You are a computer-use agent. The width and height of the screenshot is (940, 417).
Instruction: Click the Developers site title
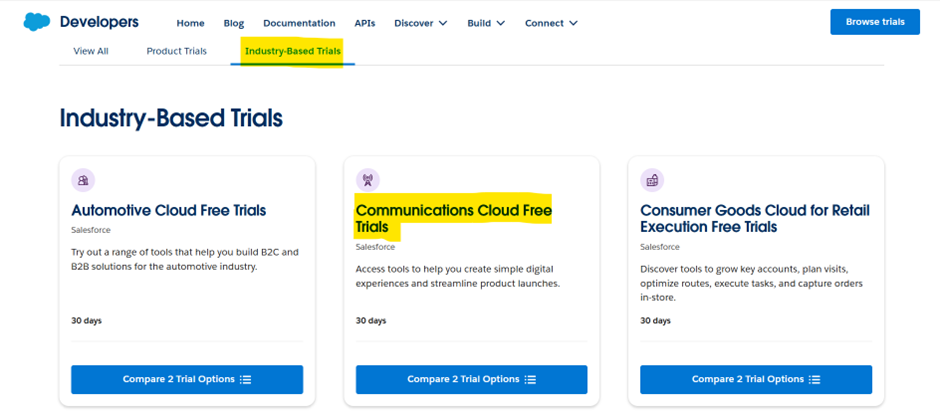(x=99, y=22)
